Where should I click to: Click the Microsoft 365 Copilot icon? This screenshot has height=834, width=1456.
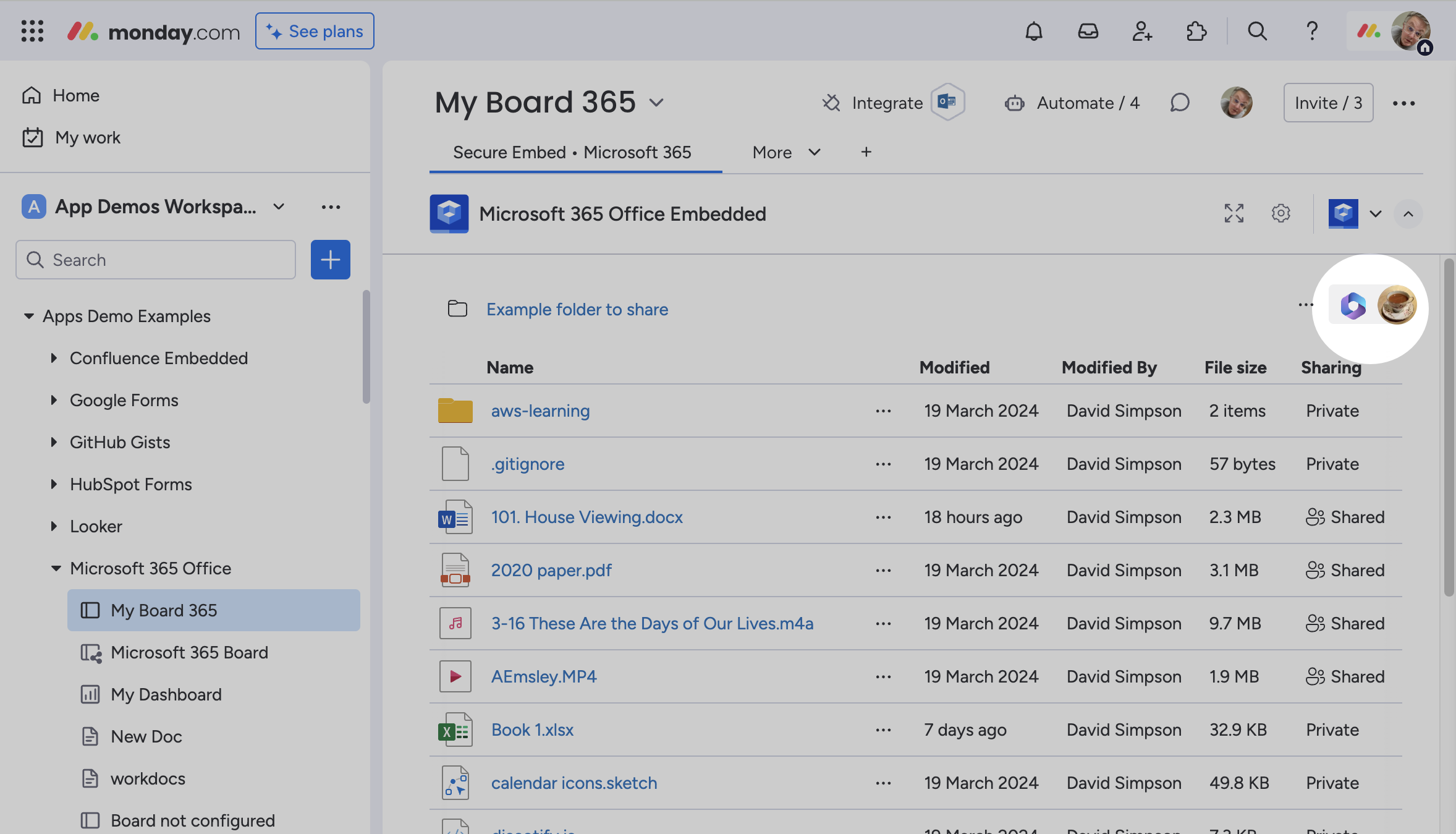(x=1353, y=305)
